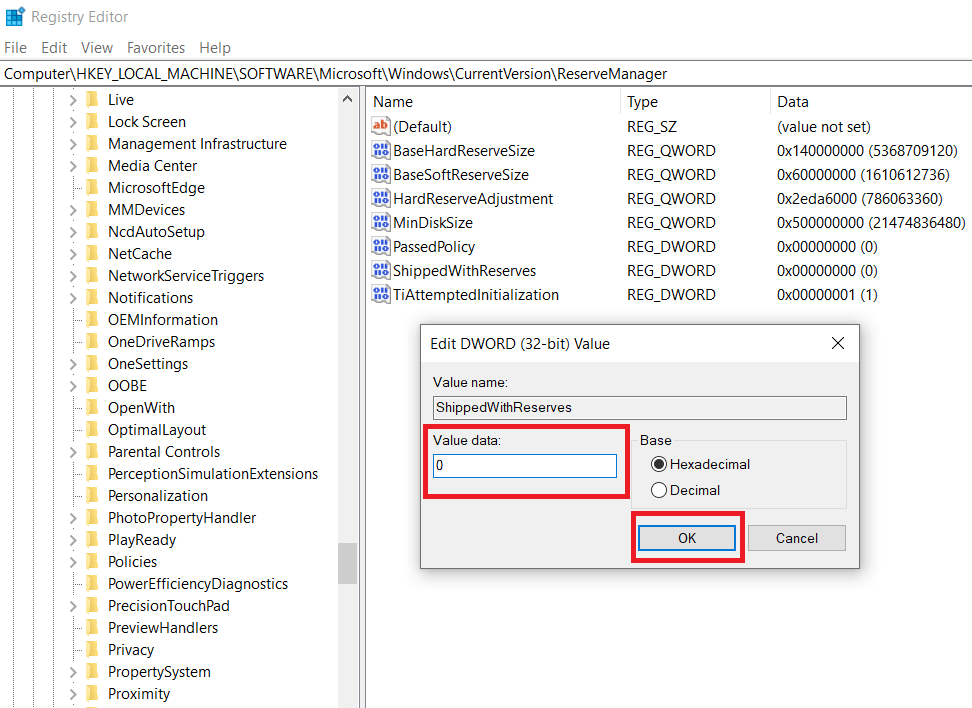Select the Decimal base radio button

coord(659,490)
